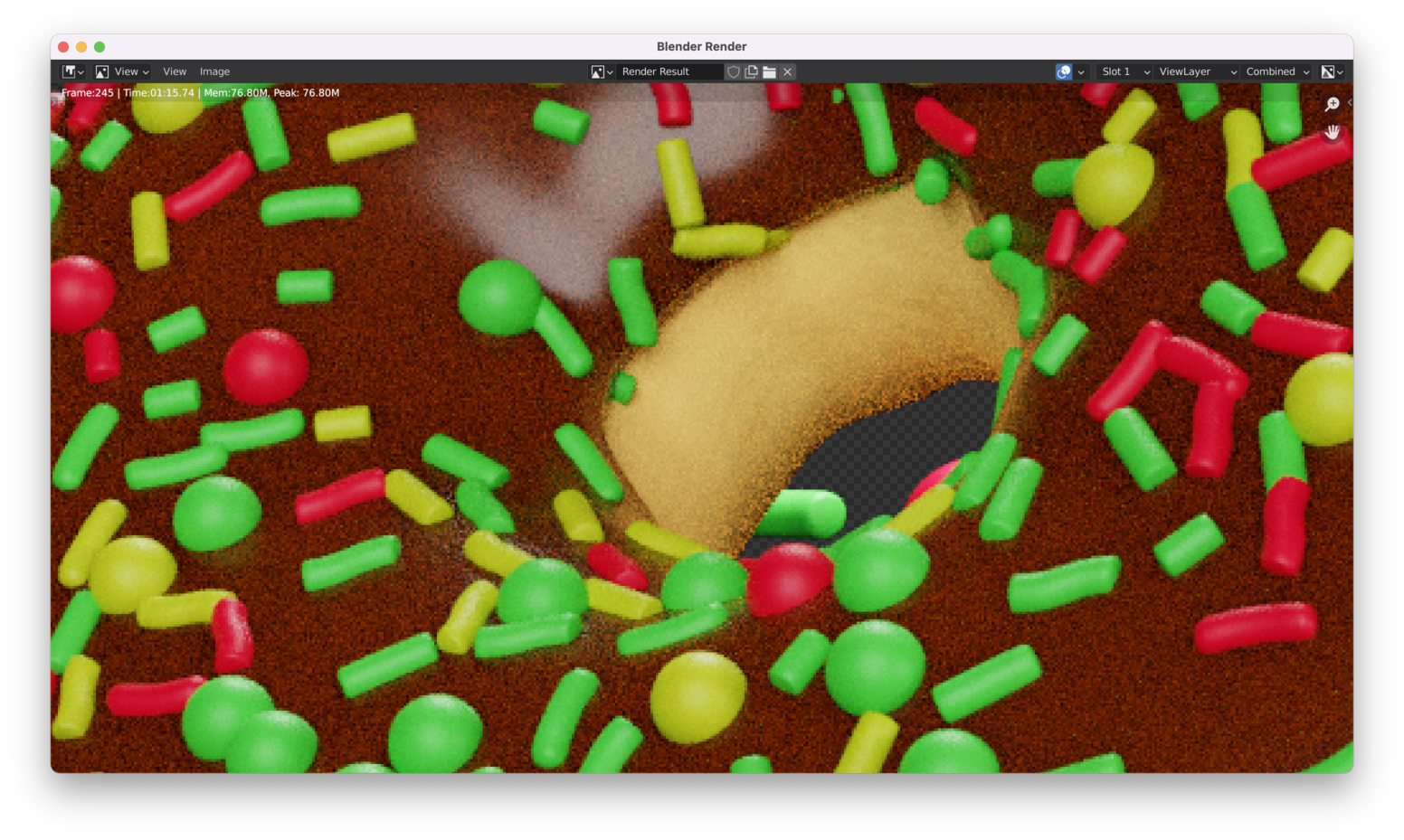Viewport: 1404px width, 840px height.
Task: Click the zoom magnifier gizmo
Action: 1332,105
